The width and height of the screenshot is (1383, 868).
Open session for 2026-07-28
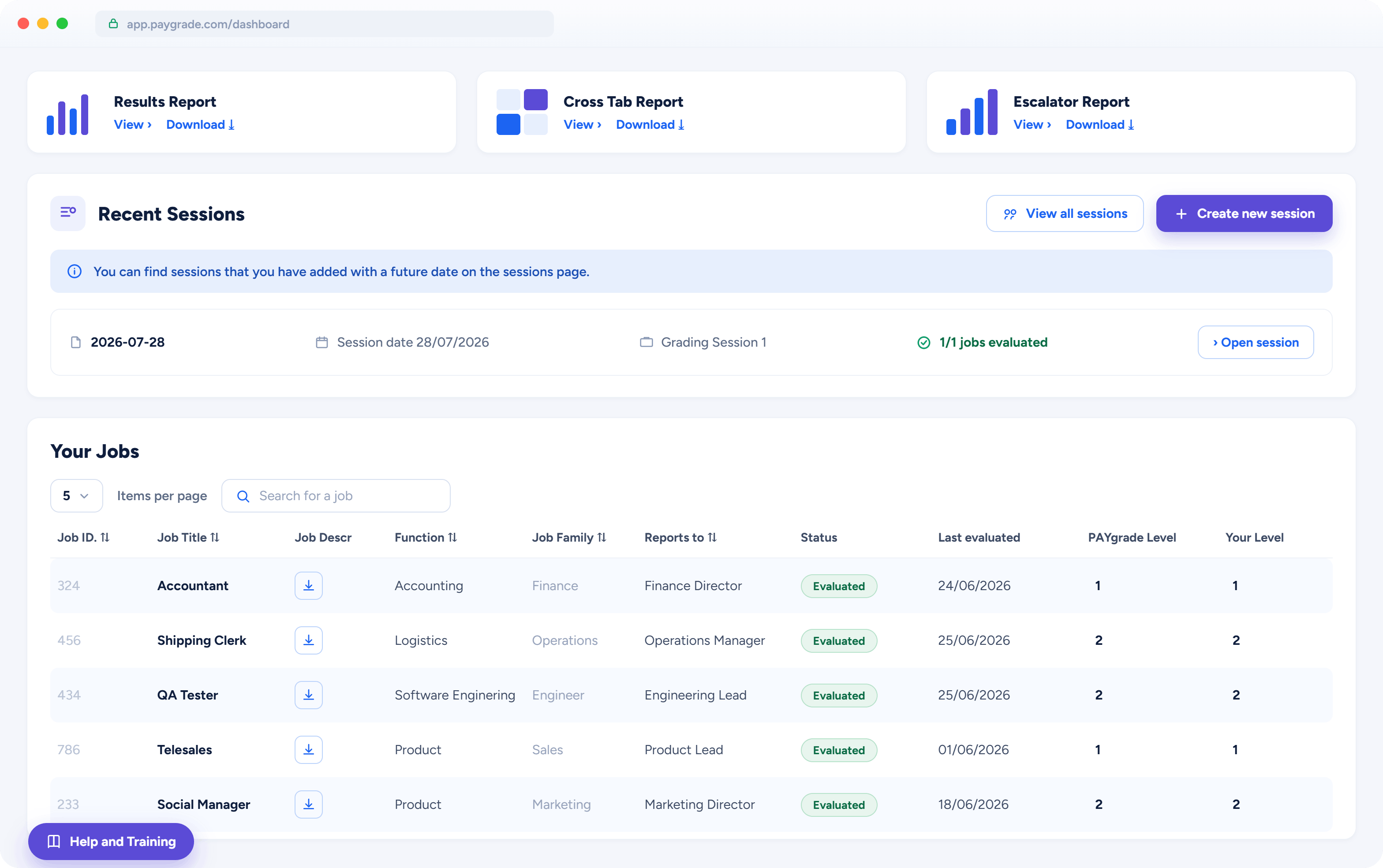tap(1256, 342)
